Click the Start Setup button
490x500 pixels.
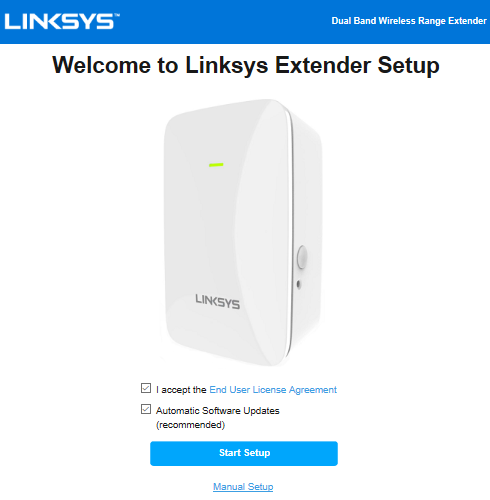coord(244,453)
